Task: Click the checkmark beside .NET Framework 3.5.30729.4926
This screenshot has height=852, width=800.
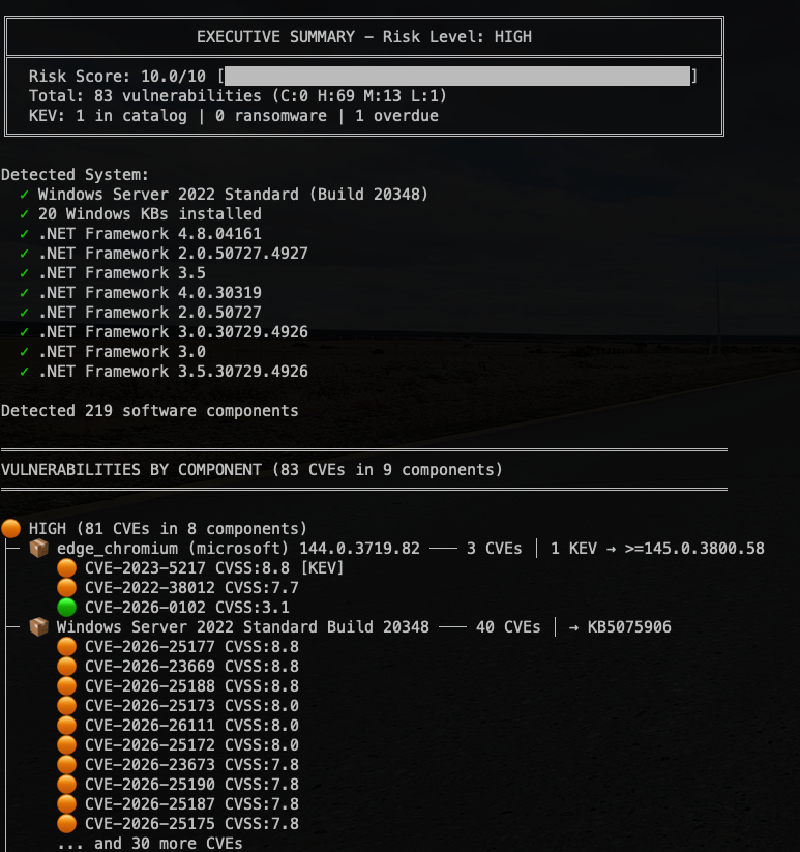Action: tap(24, 372)
